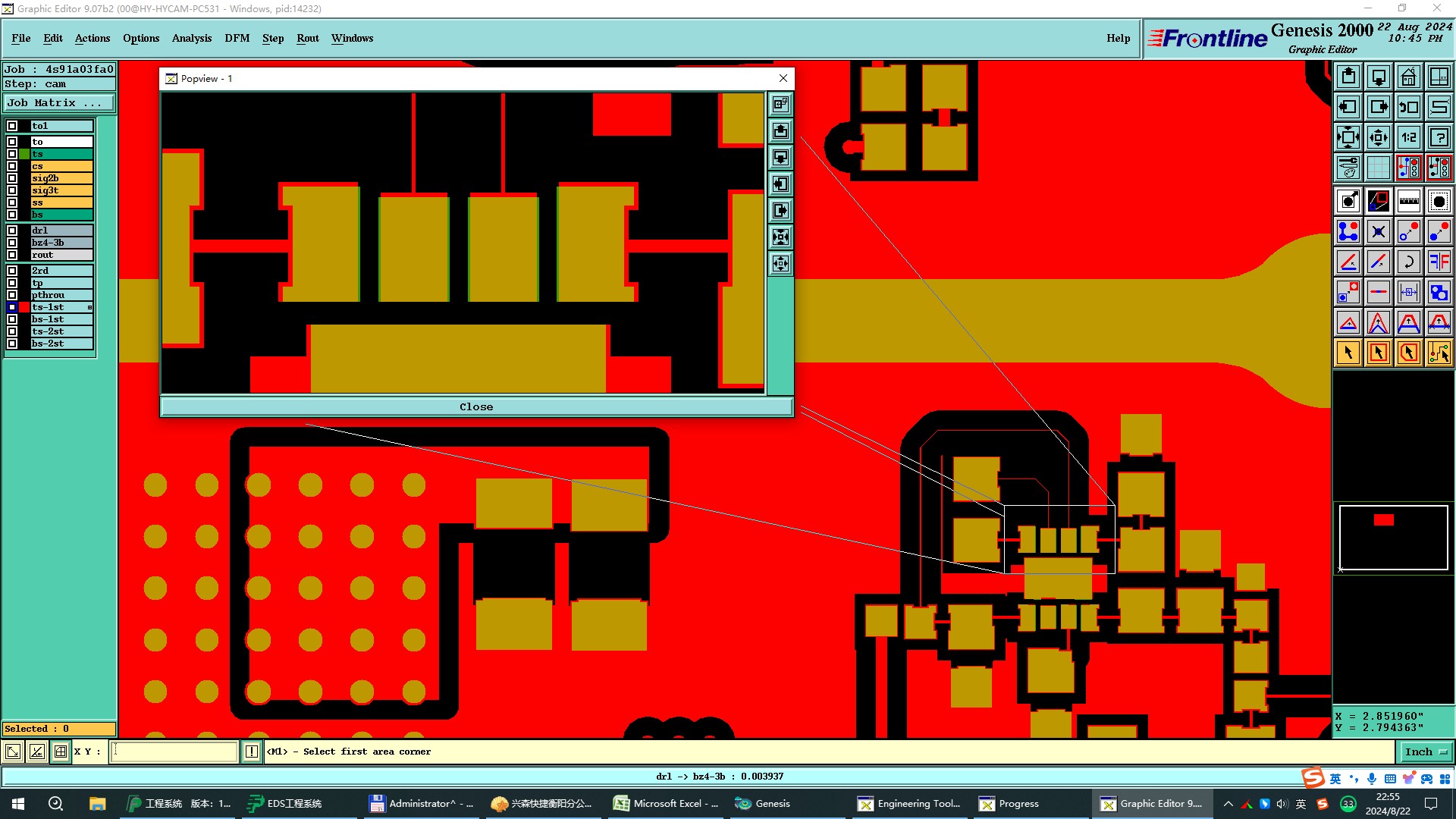Click the delete feature X icon

[x=1378, y=231]
